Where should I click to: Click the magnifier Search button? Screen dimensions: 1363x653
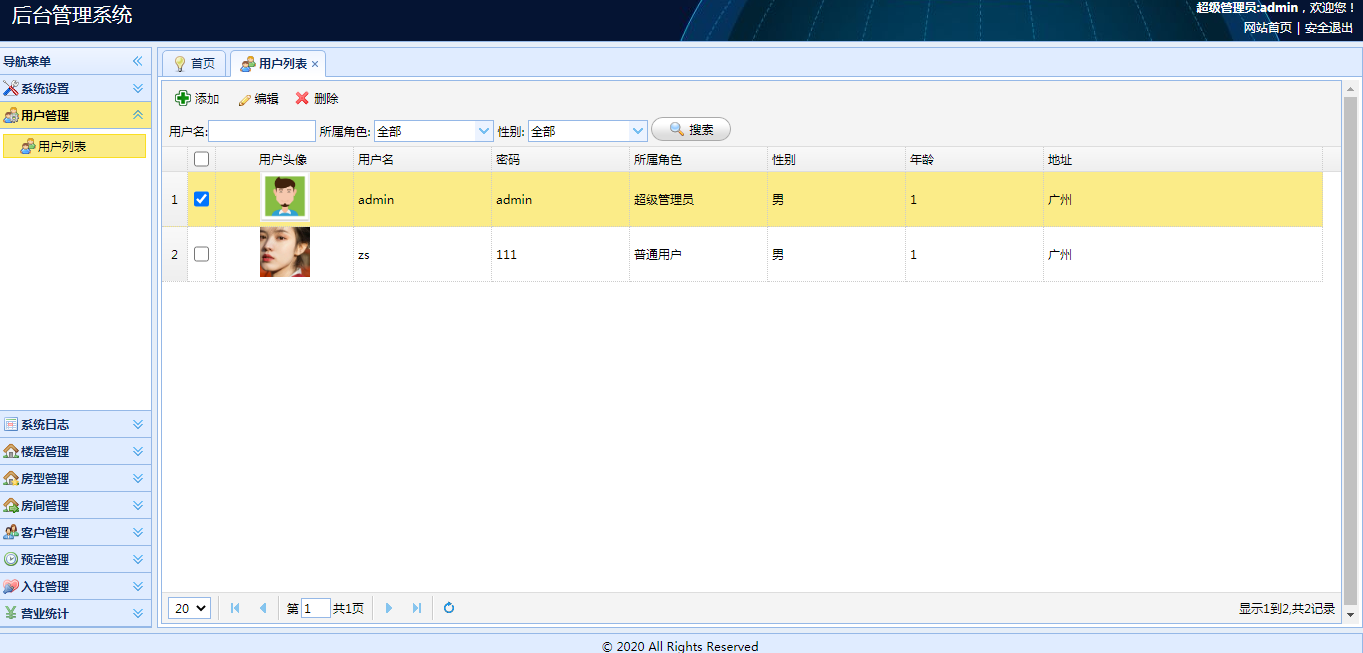pyautogui.click(x=691, y=130)
